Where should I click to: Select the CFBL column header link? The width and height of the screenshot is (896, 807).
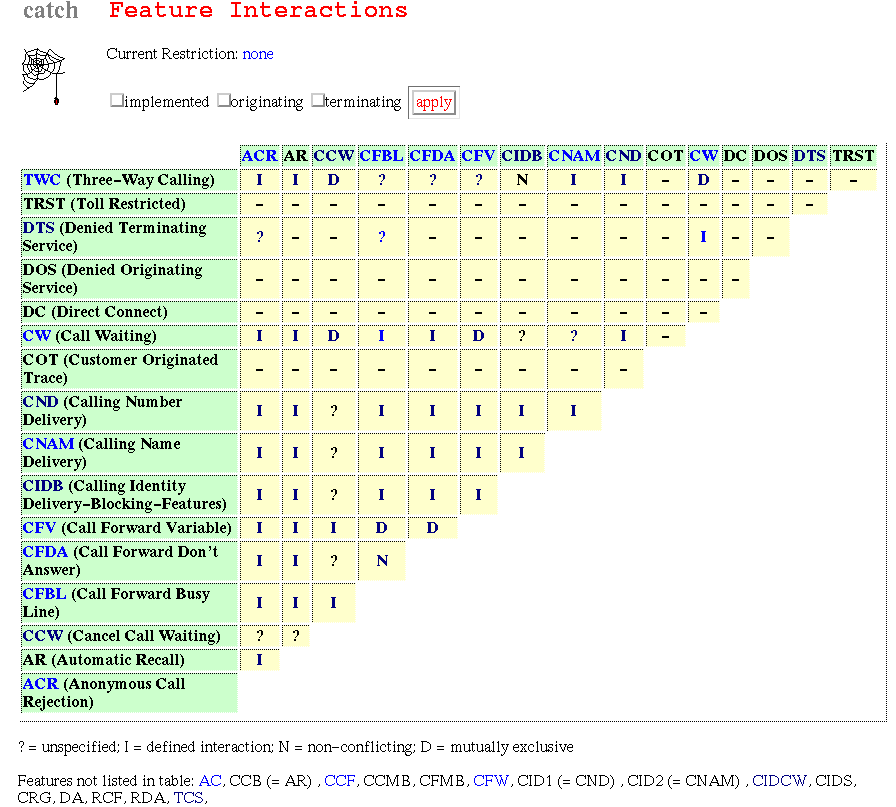[381, 155]
